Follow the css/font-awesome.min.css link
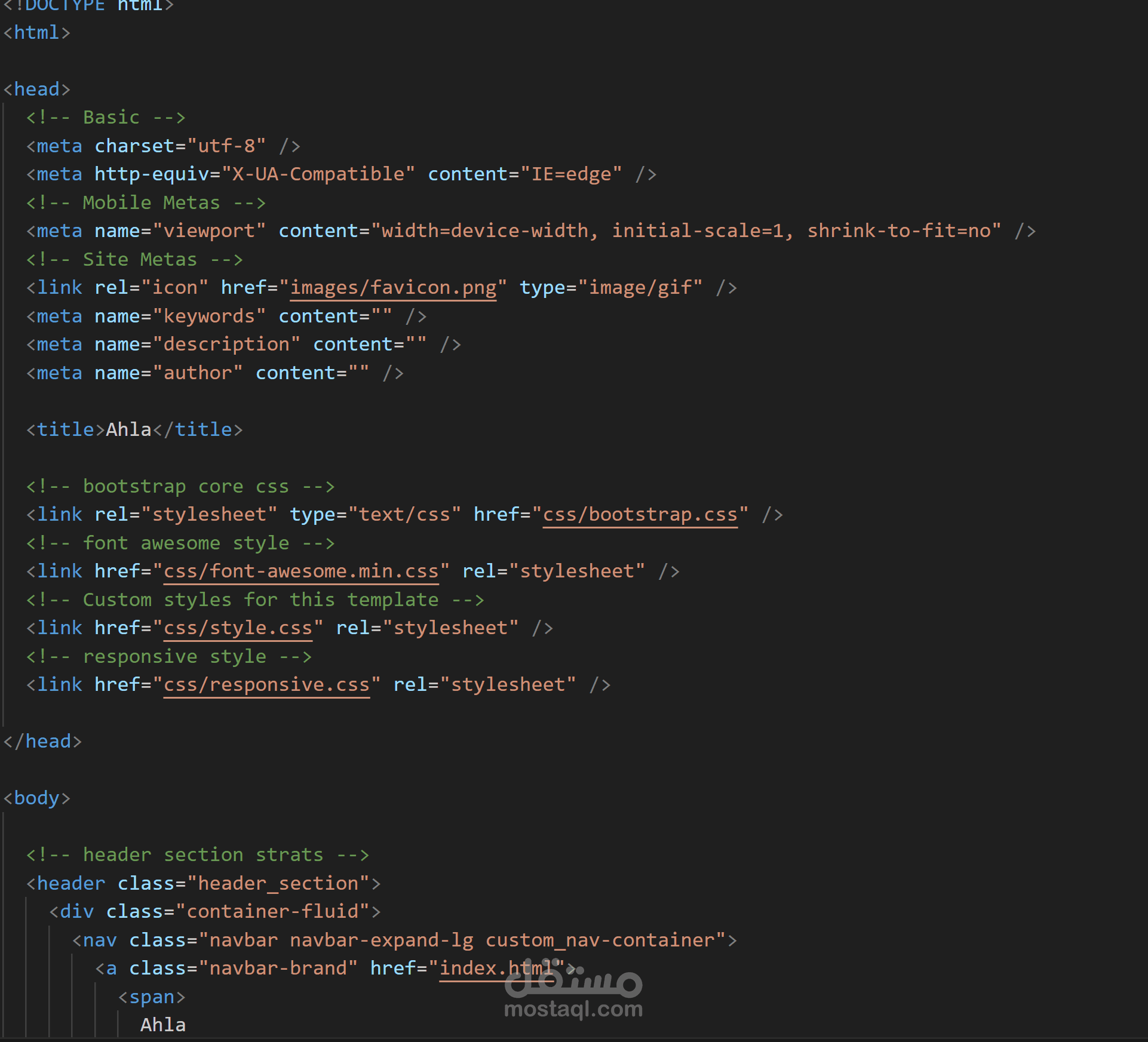 (x=301, y=571)
